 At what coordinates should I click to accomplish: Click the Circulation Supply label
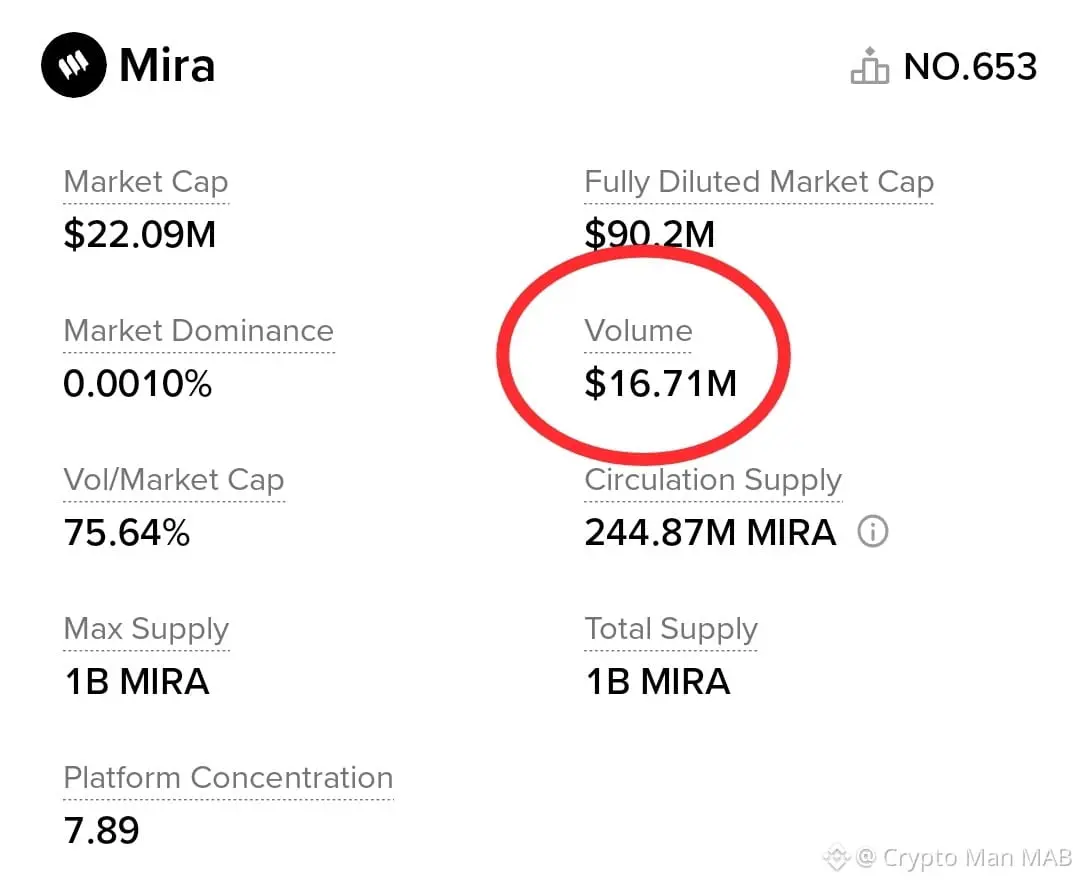pyautogui.click(x=713, y=480)
